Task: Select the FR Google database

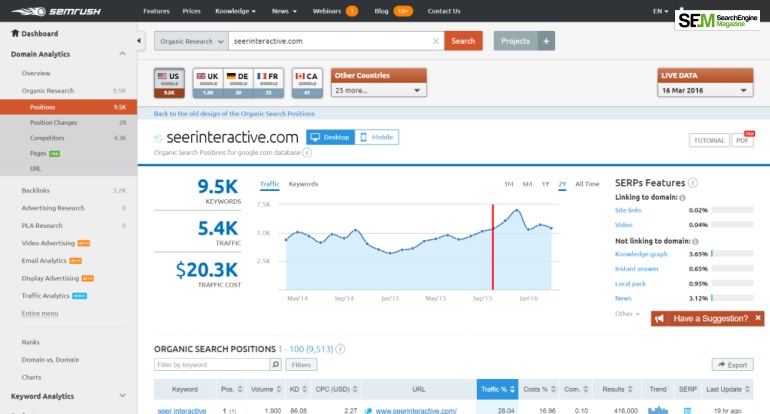Action: tap(269, 83)
